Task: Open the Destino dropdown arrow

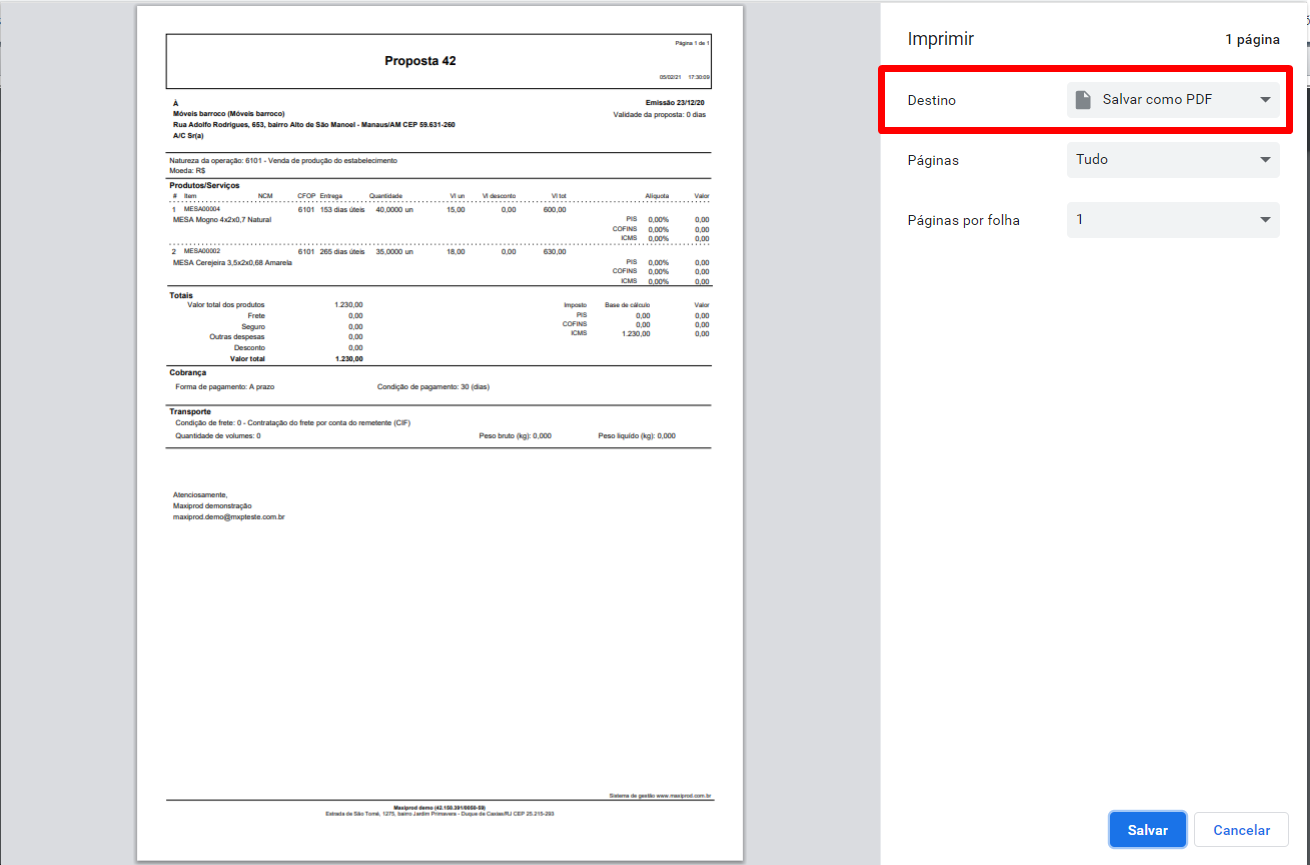Action: coord(1265,100)
